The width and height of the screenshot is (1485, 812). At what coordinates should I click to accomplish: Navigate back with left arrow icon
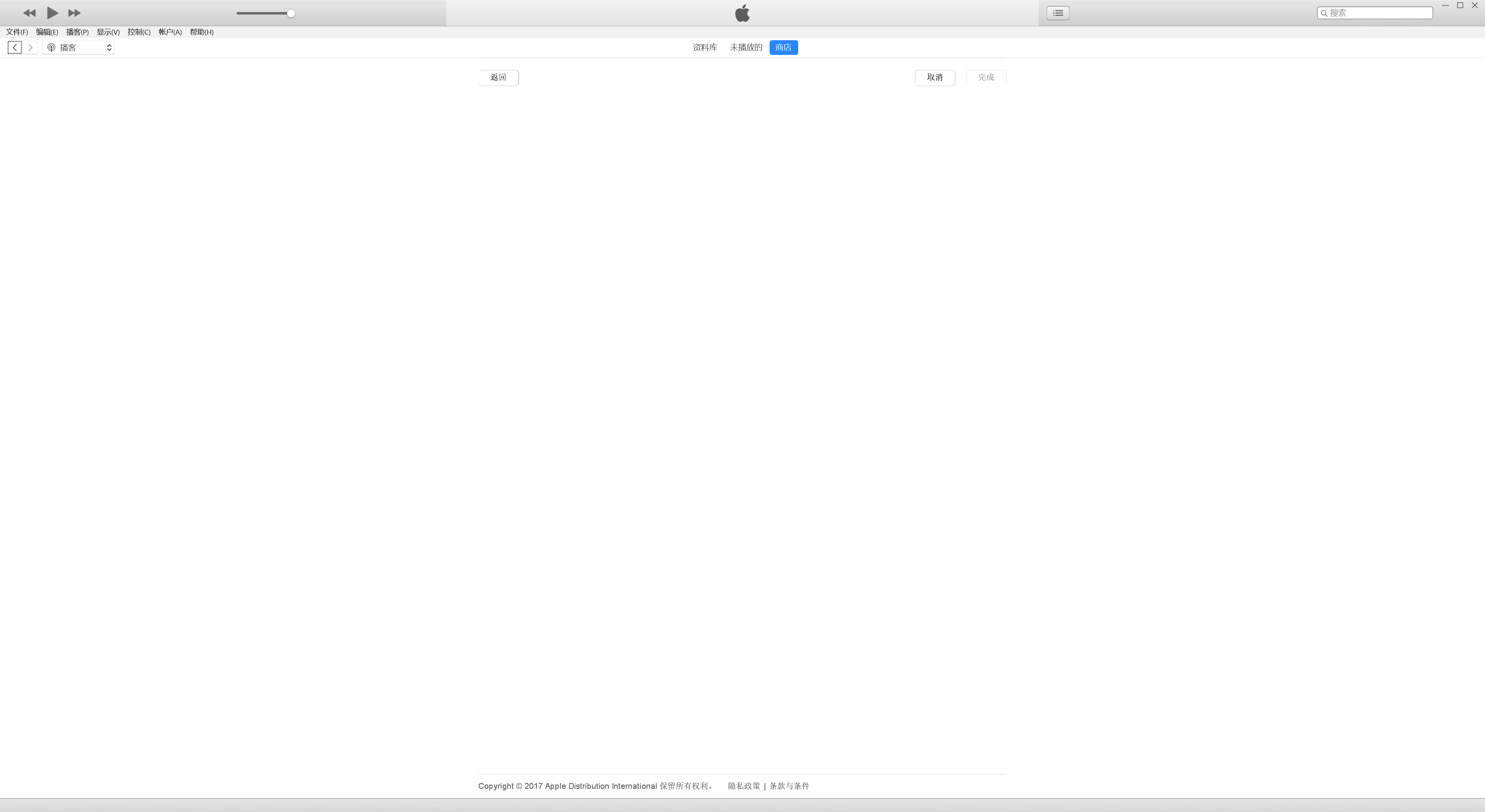point(14,47)
